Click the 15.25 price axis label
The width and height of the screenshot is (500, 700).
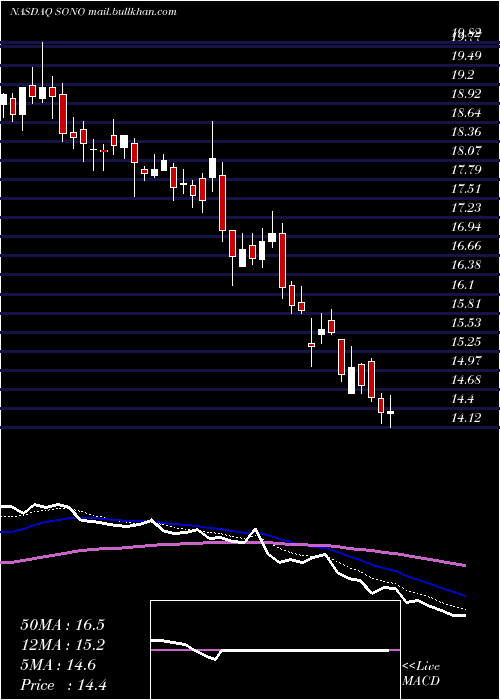pos(466,342)
